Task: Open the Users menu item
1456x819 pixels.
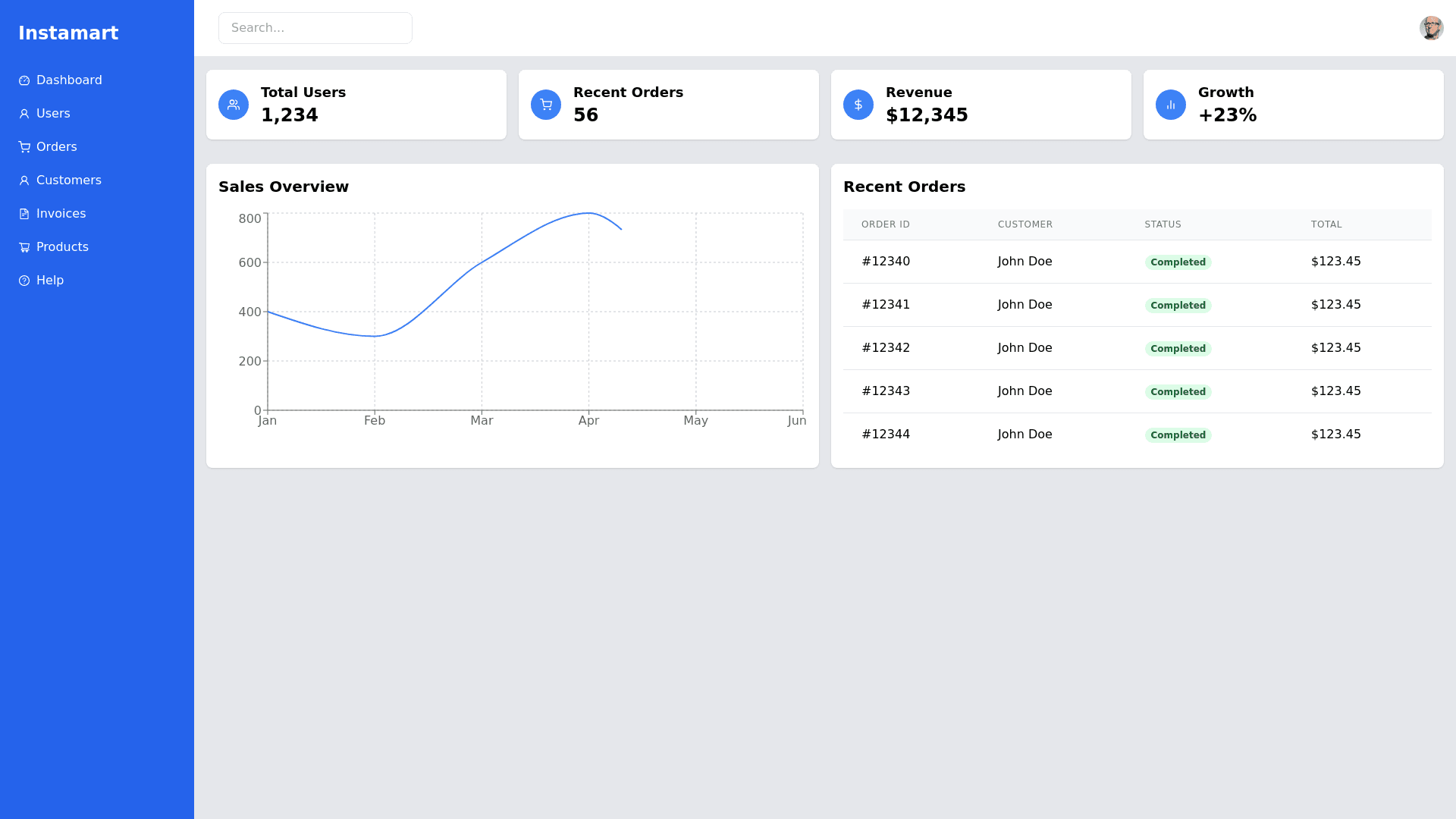Action: (53, 114)
